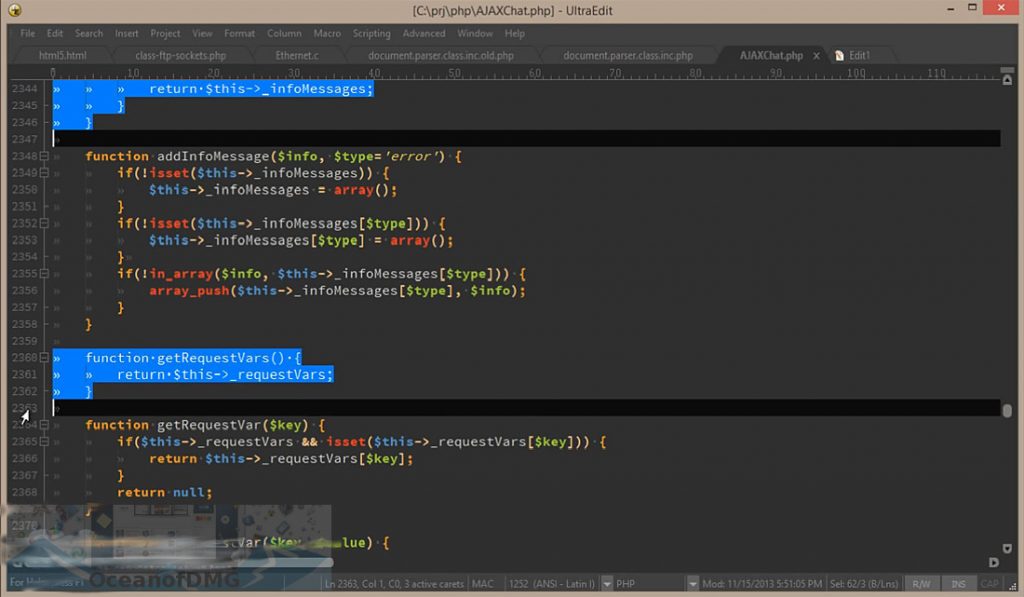Collapse the fold at line 2360
This screenshot has height=597, width=1024.
pyautogui.click(x=44, y=357)
